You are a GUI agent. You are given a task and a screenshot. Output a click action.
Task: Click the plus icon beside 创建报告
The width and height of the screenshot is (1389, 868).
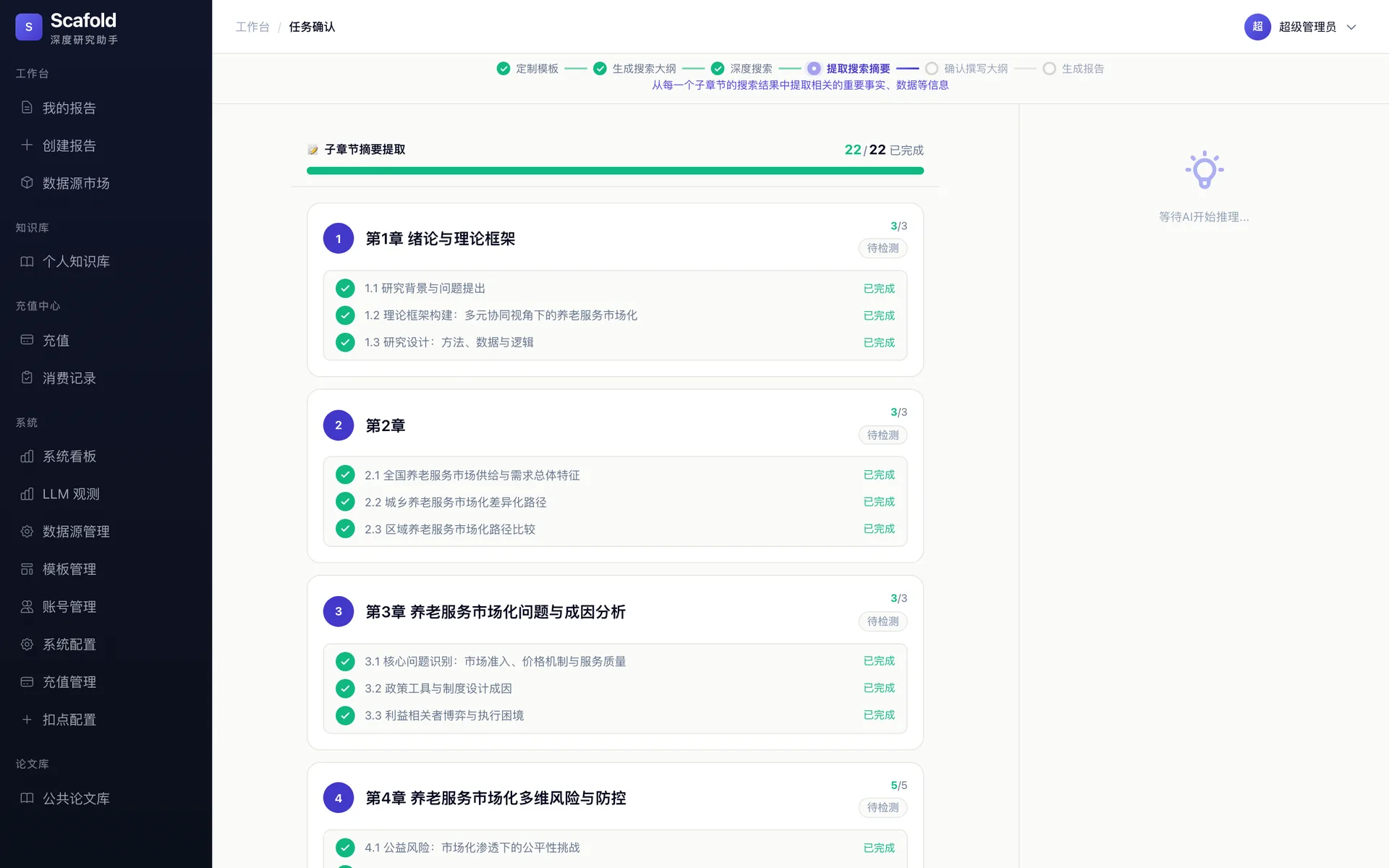[27, 145]
